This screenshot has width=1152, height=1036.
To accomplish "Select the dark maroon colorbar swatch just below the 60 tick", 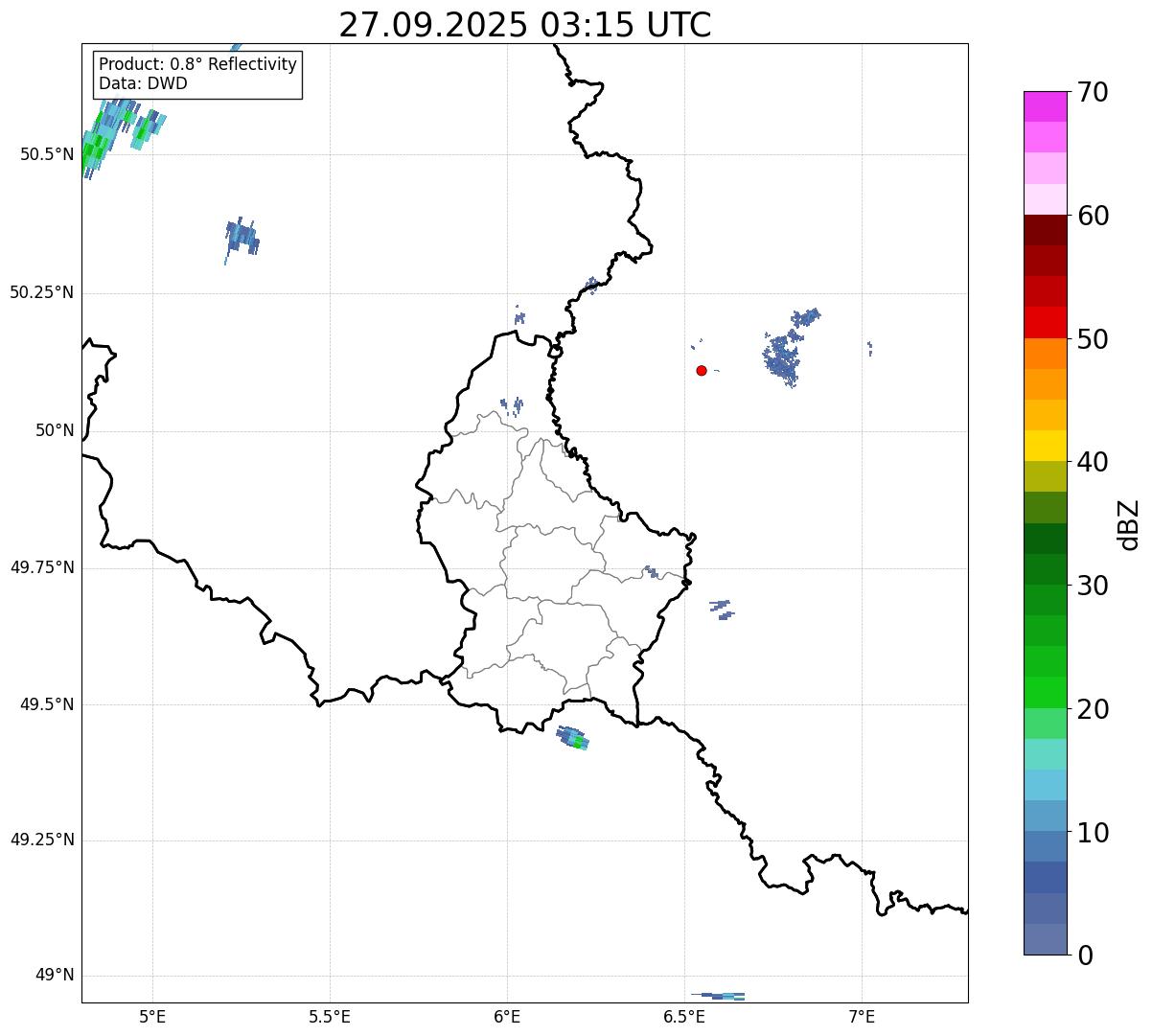I will pos(1045,230).
